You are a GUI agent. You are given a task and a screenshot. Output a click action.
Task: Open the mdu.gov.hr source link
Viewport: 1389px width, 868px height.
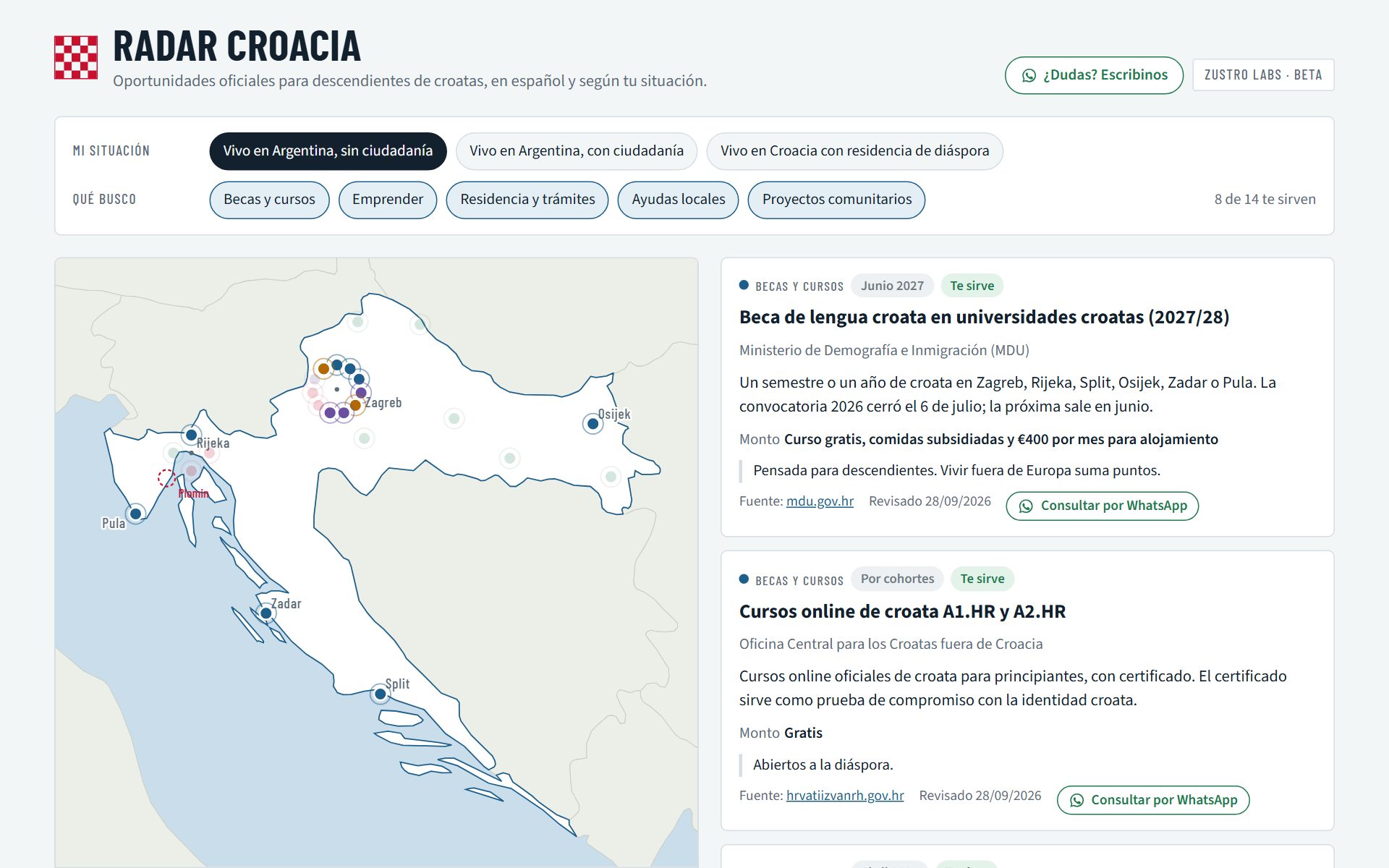point(820,501)
